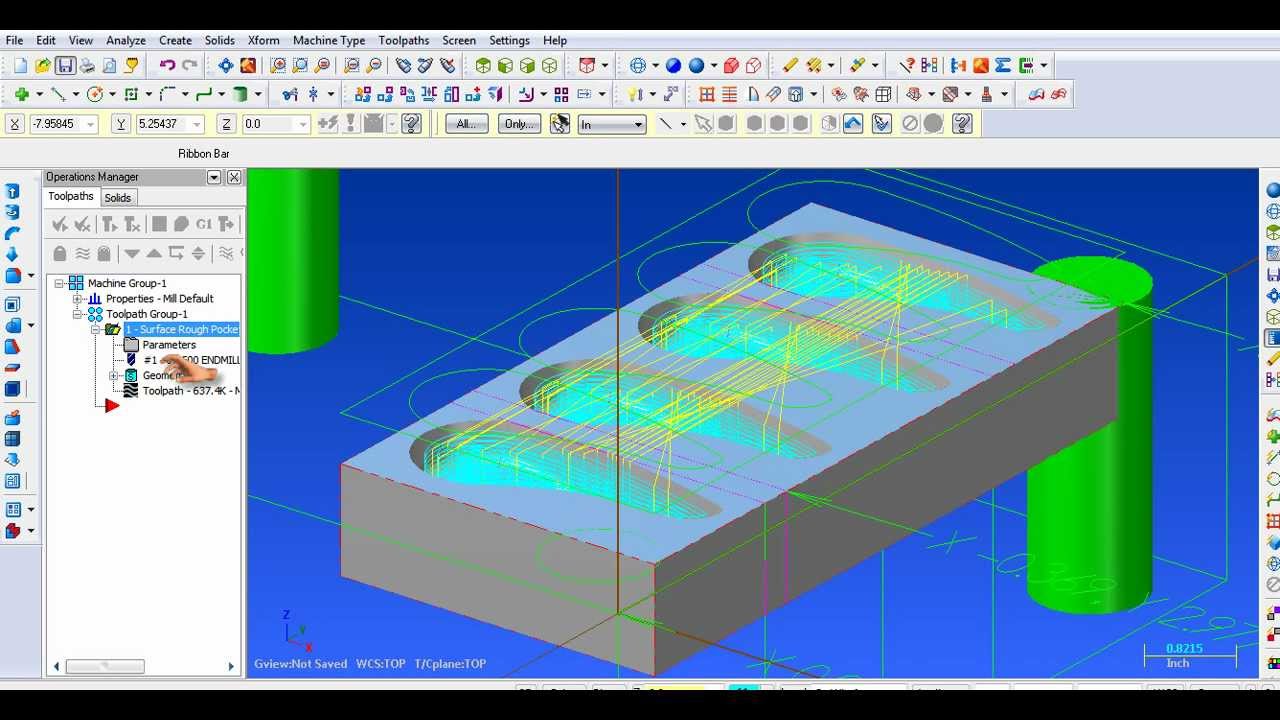Click the Y coordinate label button
Viewport: 1280px width, 720px height.
(x=121, y=124)
